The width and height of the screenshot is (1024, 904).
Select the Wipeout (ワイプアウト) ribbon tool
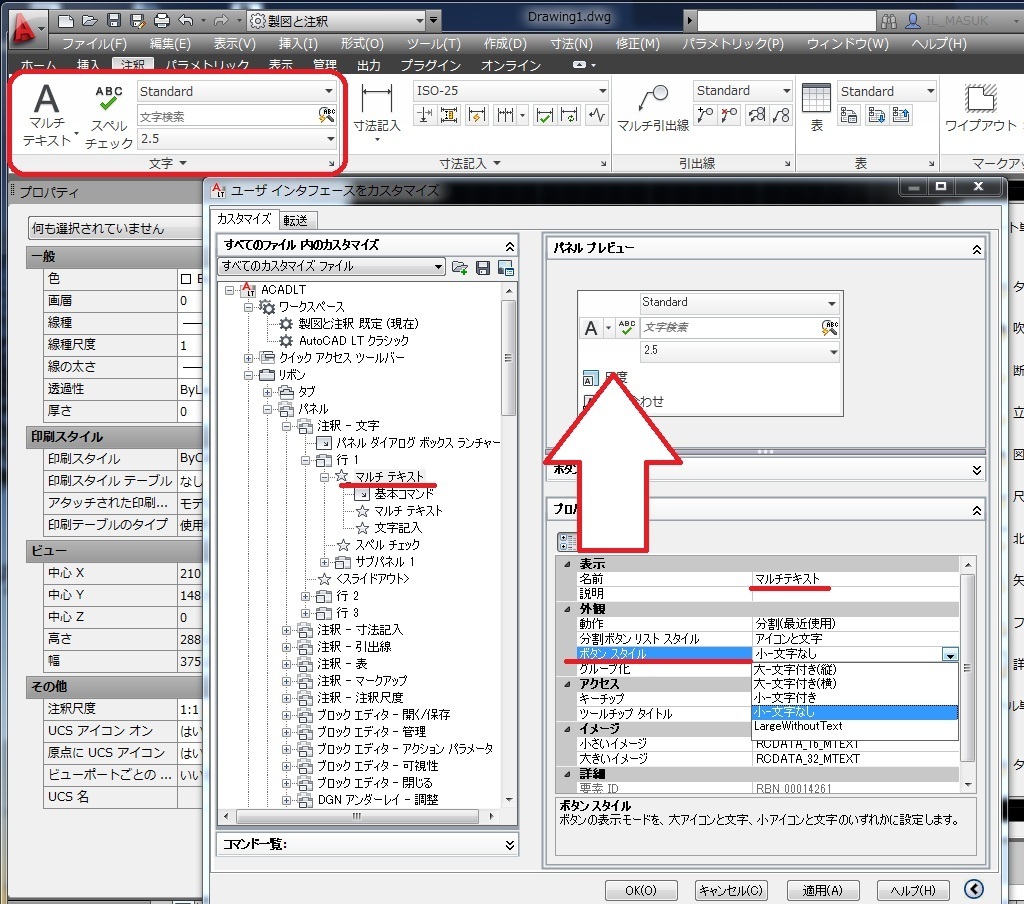point(980,109)
